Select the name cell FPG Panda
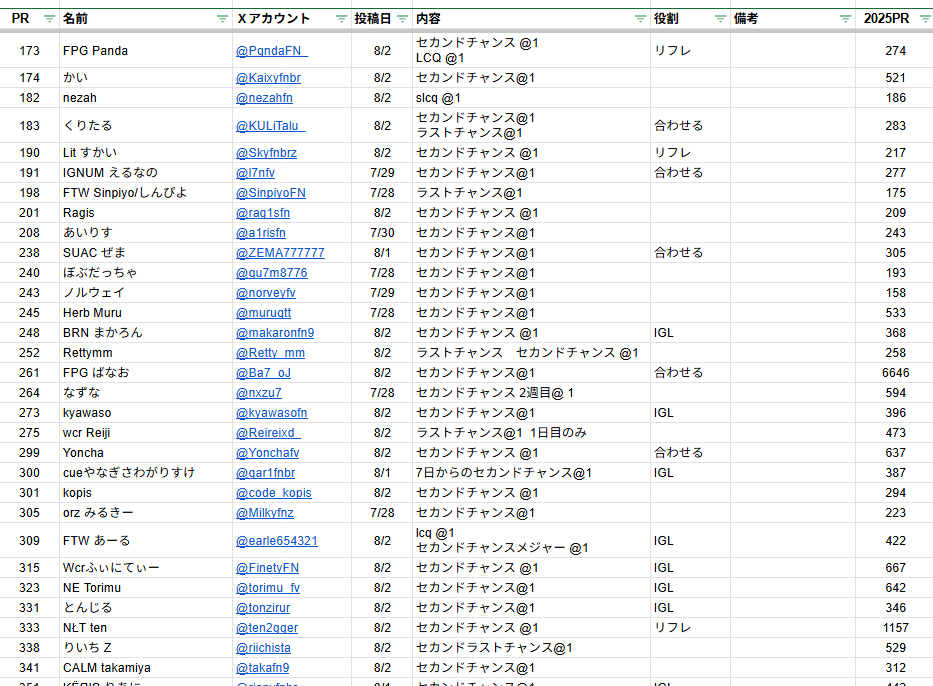Screen dimensions: 933x686 point(146,51)
